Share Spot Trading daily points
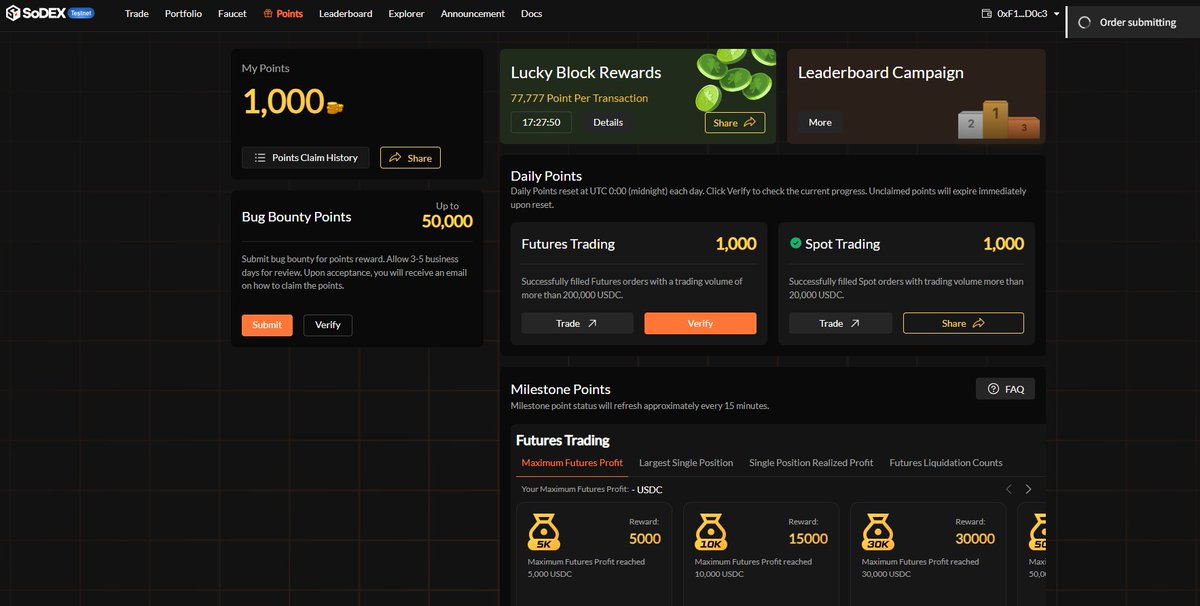The height and width of the screenshot is (606, 1200). pos(963,323)
